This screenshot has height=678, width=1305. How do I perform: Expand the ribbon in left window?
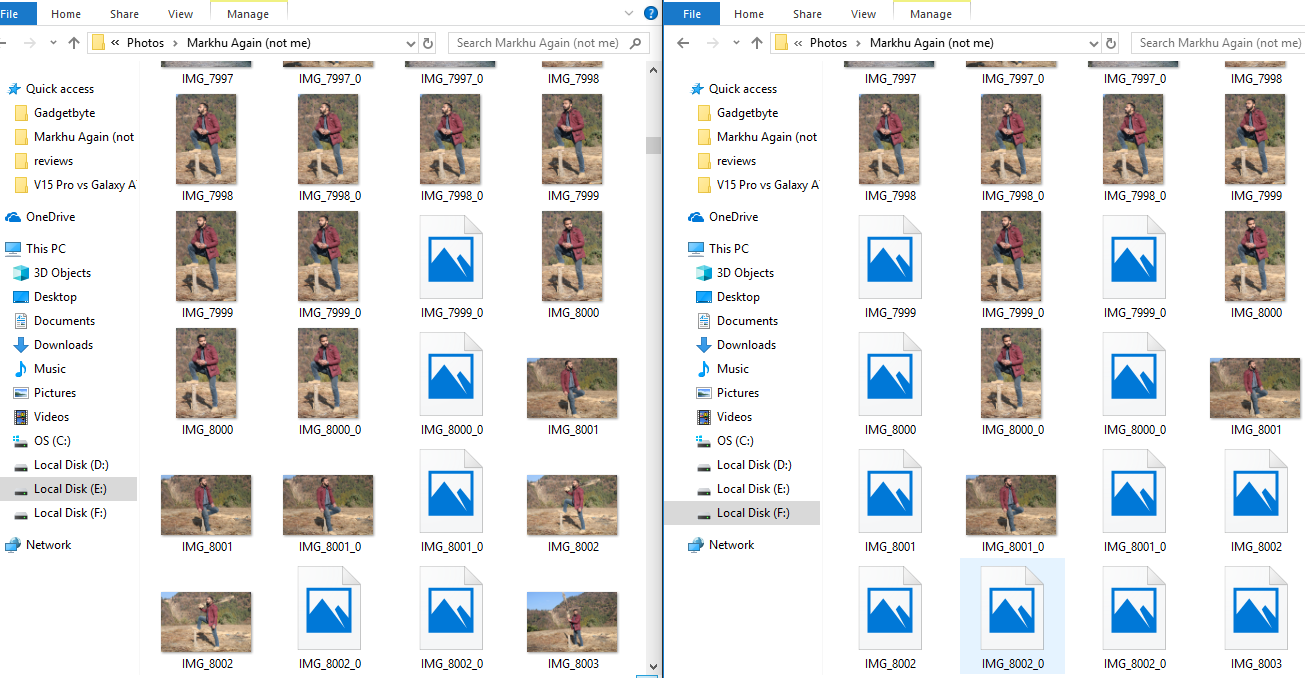[x=629, y=13]
